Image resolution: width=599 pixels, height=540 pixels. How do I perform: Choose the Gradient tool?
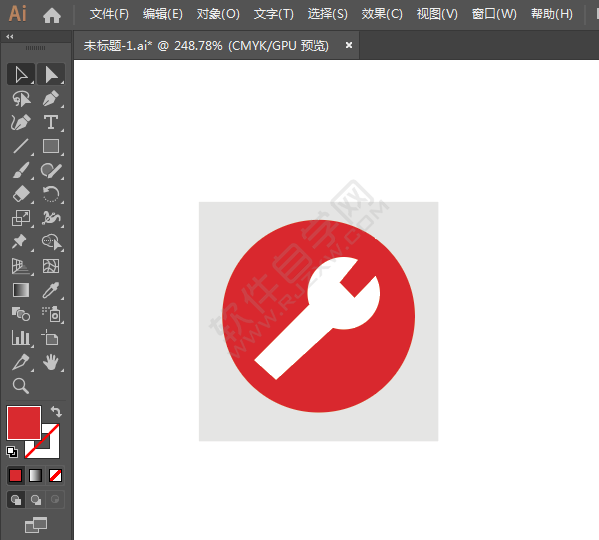[21, 290]
